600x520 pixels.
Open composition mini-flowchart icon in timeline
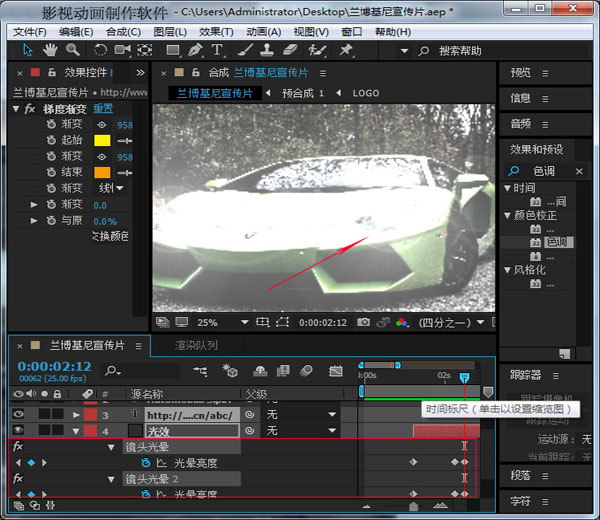point(201,371)
